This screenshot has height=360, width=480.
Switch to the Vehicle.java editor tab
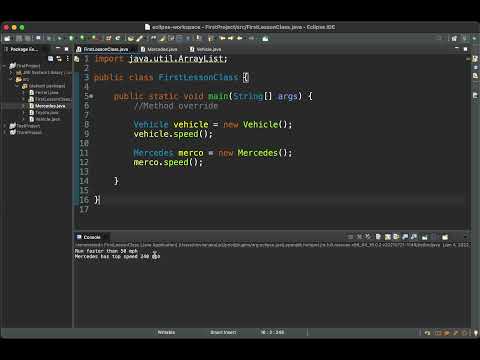pos(205,49)
